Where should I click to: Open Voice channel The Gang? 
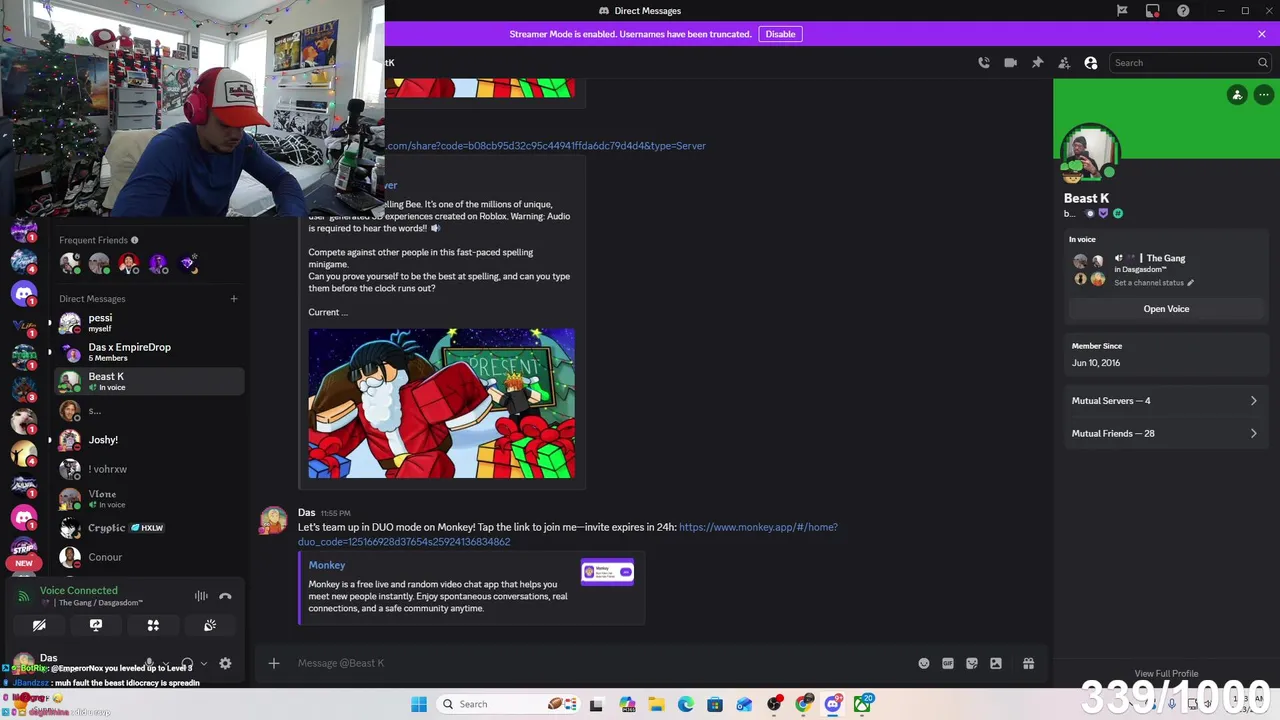coord(1166,309)
